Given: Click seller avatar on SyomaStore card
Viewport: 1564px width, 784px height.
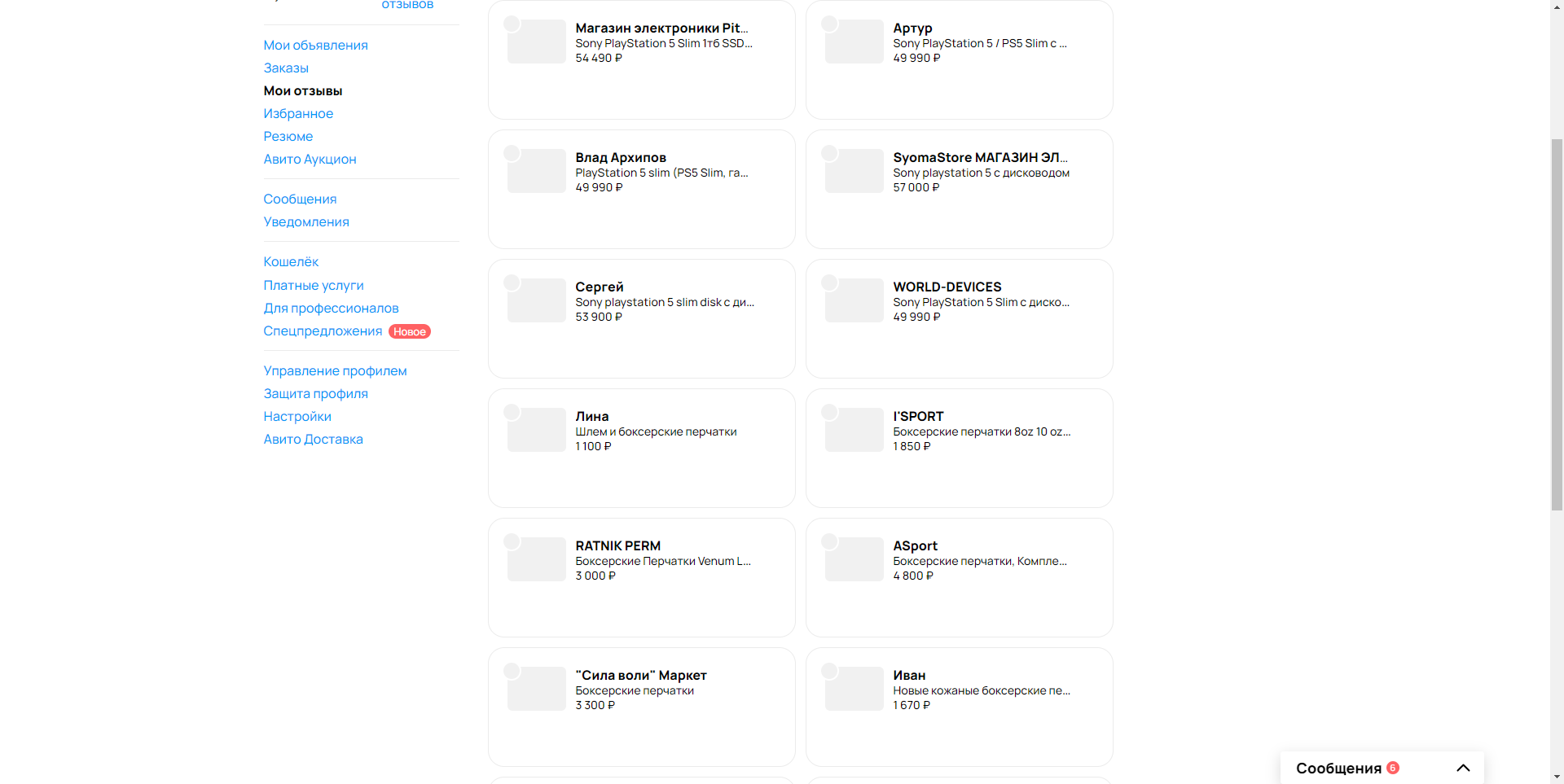Looking at the screenshot, I should tap(829, 153).
